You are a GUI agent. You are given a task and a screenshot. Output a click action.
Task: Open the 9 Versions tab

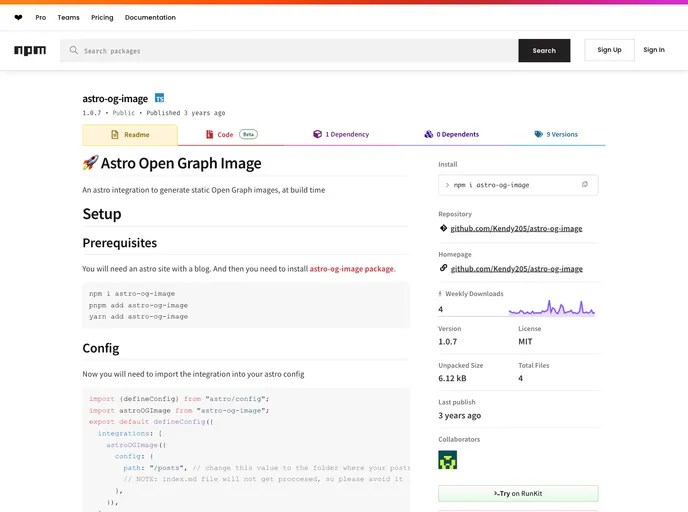pyautogui.click(x=556, y=134)
